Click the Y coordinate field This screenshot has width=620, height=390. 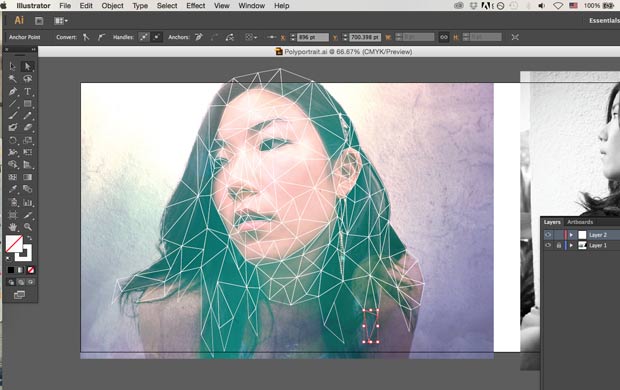(x=365, y=37)
